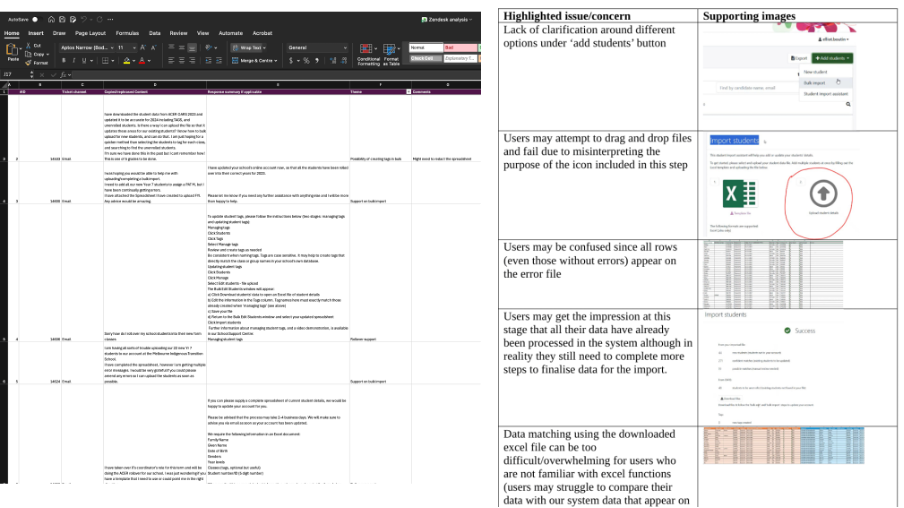Click the Save As edit icon in title bar

(x=73, y=20)
